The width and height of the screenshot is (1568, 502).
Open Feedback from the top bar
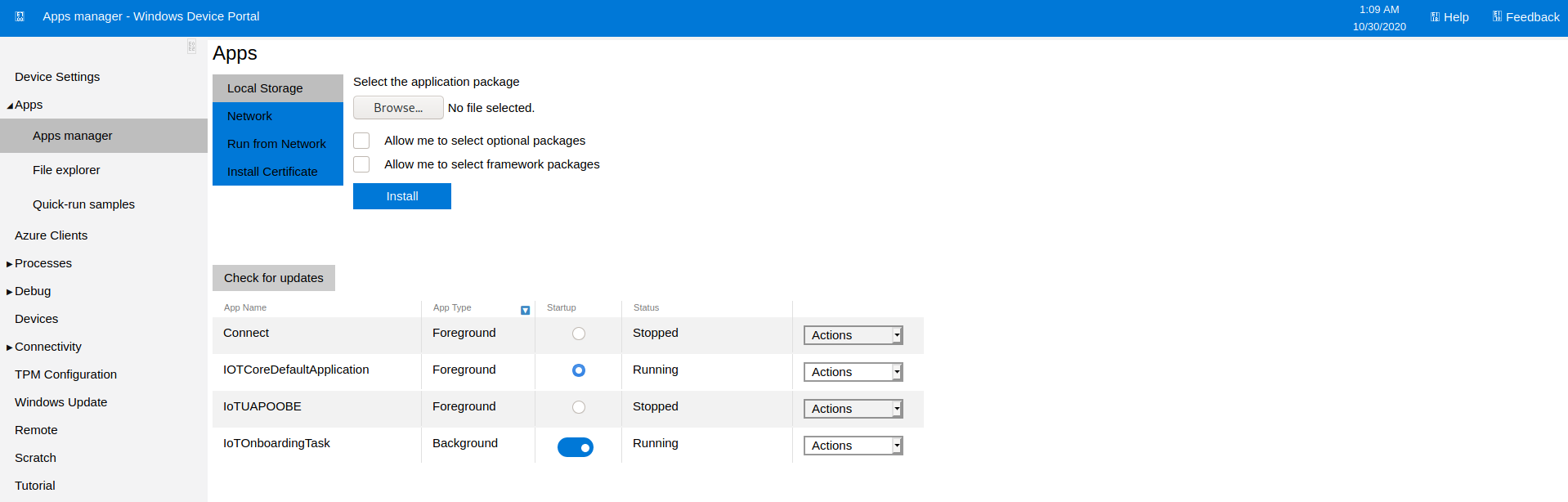(1525, 17)
